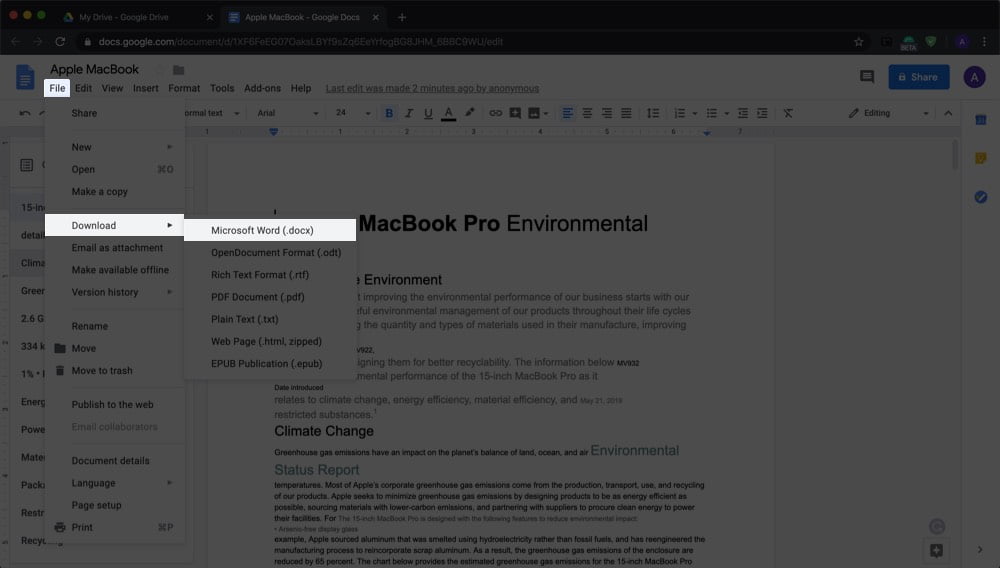Open the highlight color pen
The image size is (1000, 568).
click(469, 113)
